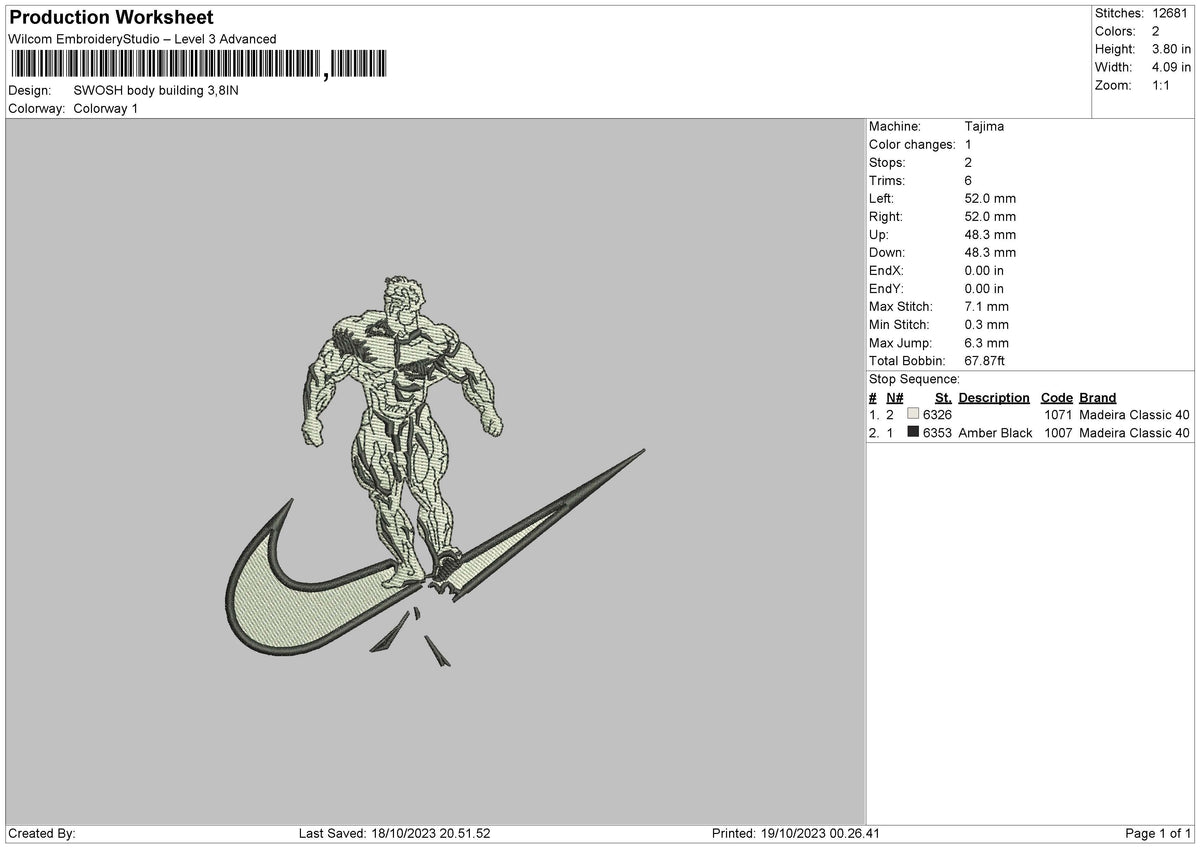
Task: Click the Page 1 of 1 indicator
Action: click(x=1158, y=833)
